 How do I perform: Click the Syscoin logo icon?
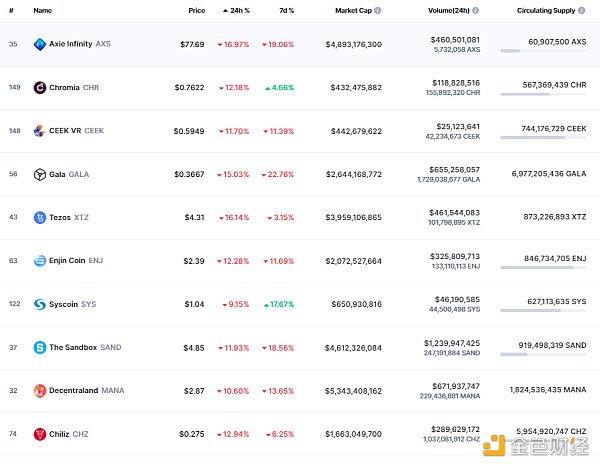pyautogui.click(x=40, y=304)
